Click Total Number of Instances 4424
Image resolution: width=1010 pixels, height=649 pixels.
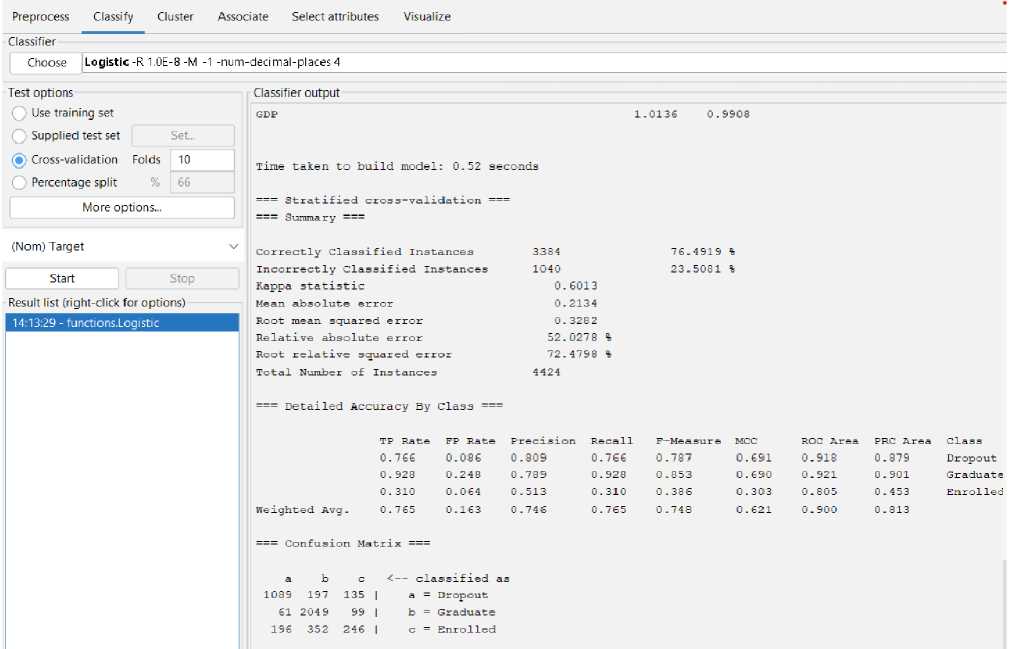(408, 372)
